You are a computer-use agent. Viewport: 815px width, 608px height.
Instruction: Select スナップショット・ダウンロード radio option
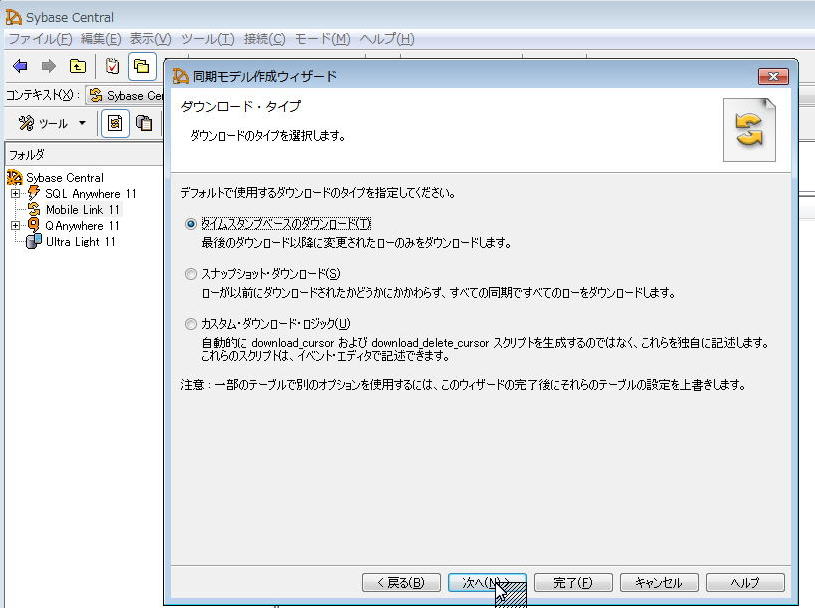(x=191, y=274)
